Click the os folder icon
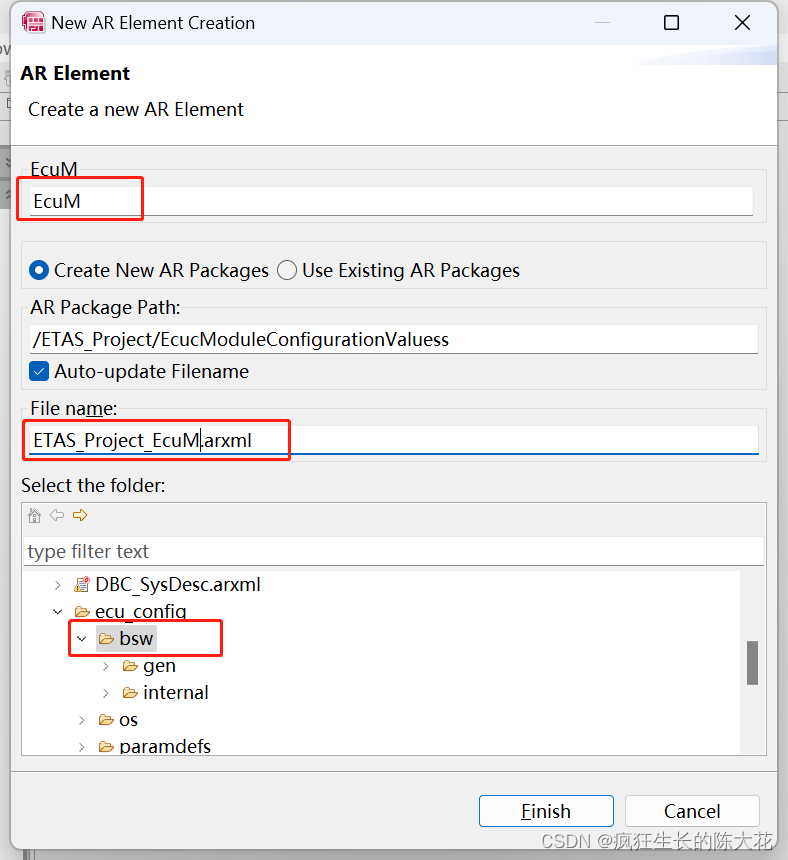The image size is (788, 860). tap(106, 719)
